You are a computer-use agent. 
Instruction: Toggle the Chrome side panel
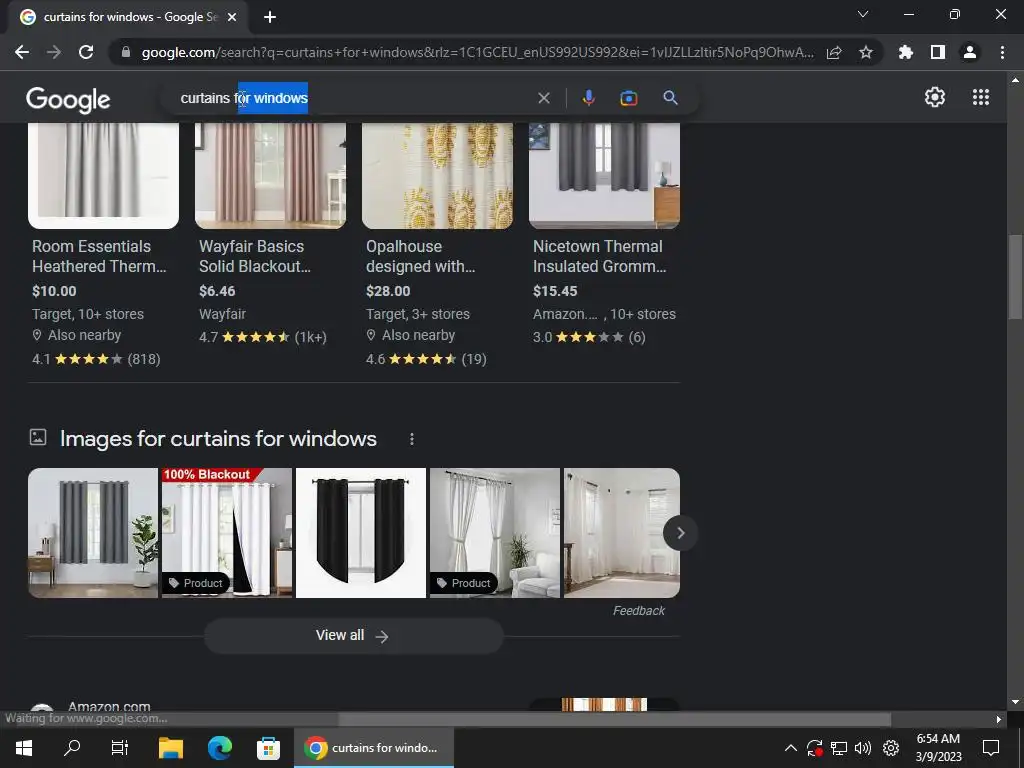(938, 52)
